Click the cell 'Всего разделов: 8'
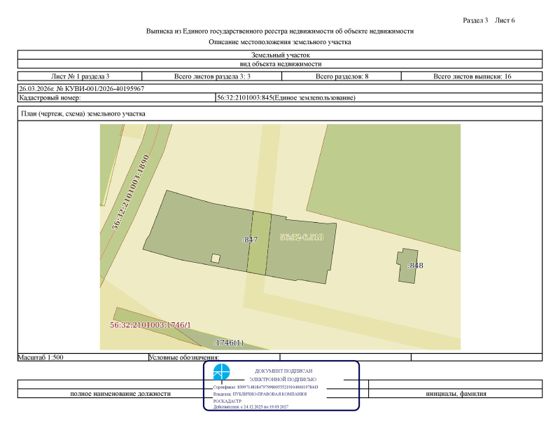This screenshot has height=433, width=560. point(341,76)
